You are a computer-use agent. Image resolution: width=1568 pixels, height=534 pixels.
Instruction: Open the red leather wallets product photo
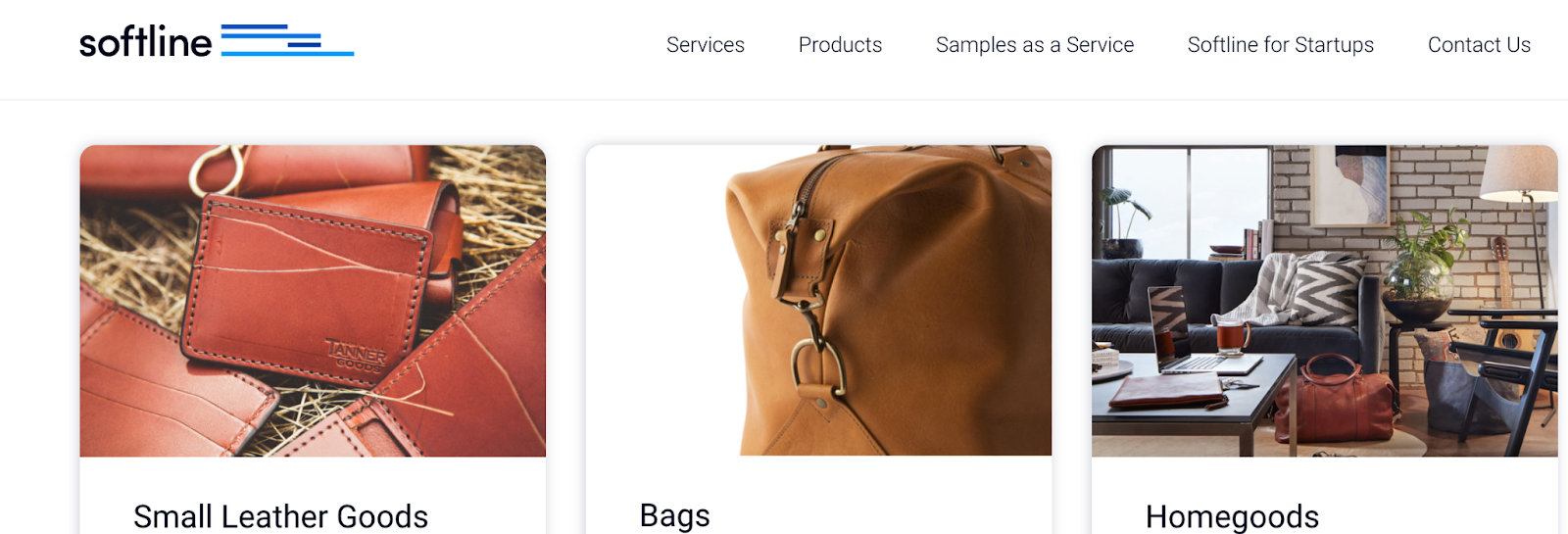313,301
